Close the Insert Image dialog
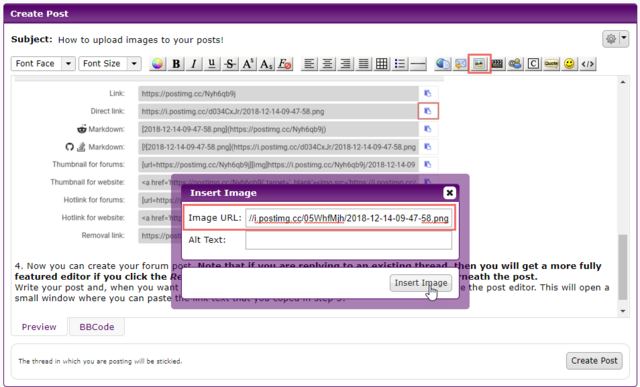Viewport: 640px width, 387px height. point(449,193)
